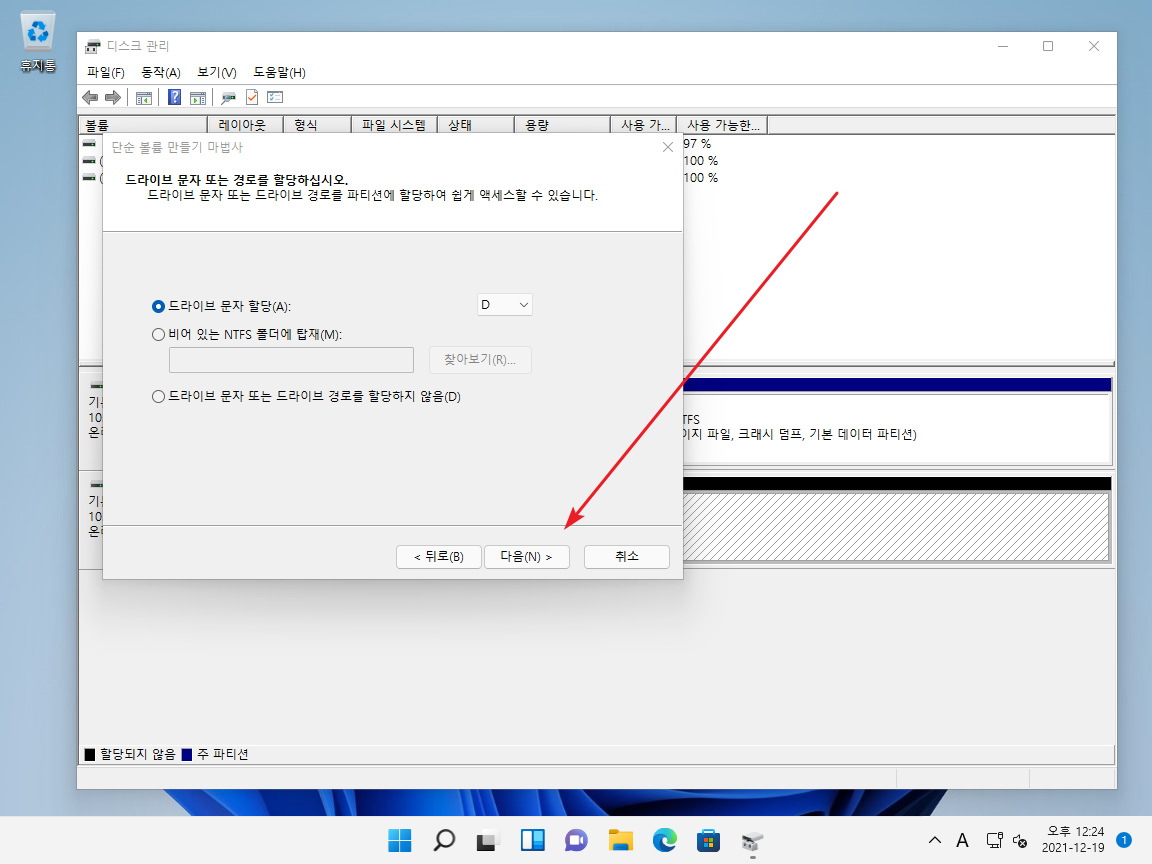The height and width of the screenshot is (864, 1152).
Task: Click the IME language indicator A
Action: (962, 840)
